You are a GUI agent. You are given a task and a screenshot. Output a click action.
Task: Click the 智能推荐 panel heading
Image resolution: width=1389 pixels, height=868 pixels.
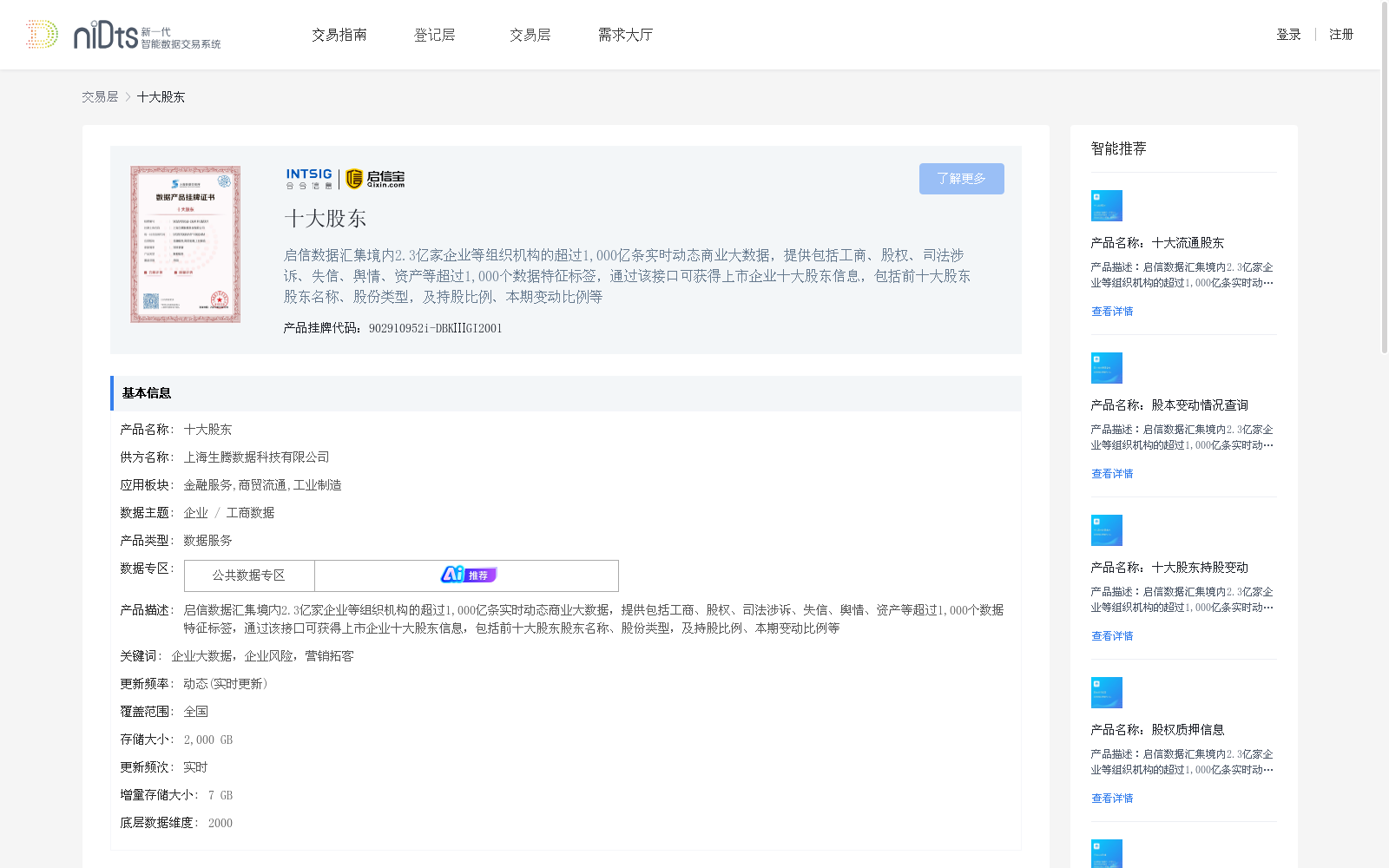pyautogui.click(x=1118, y=148)
